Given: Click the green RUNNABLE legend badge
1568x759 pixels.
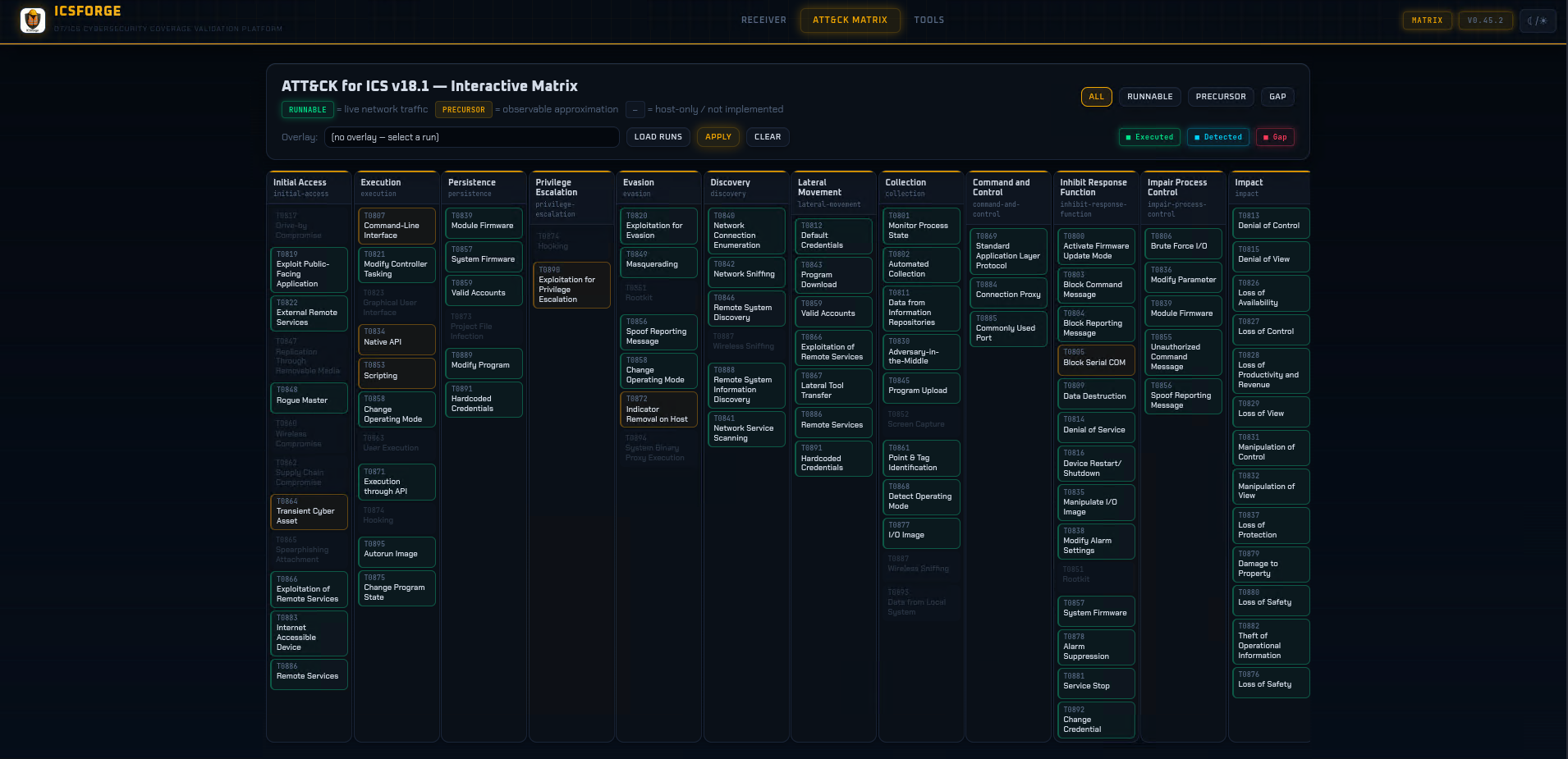Looking at the screenshot, I should coord(308,110).
